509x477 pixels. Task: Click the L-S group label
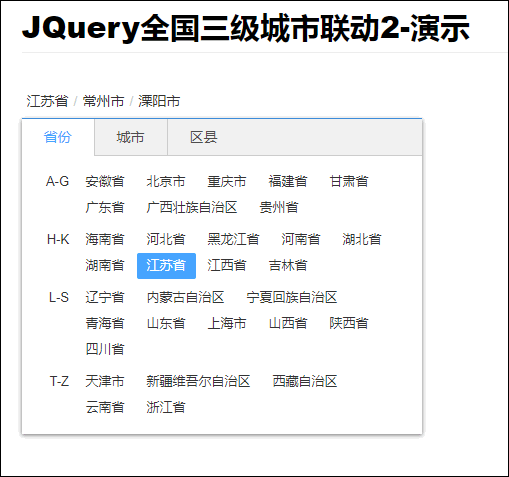pyautogui.click(x=59, y=297)
